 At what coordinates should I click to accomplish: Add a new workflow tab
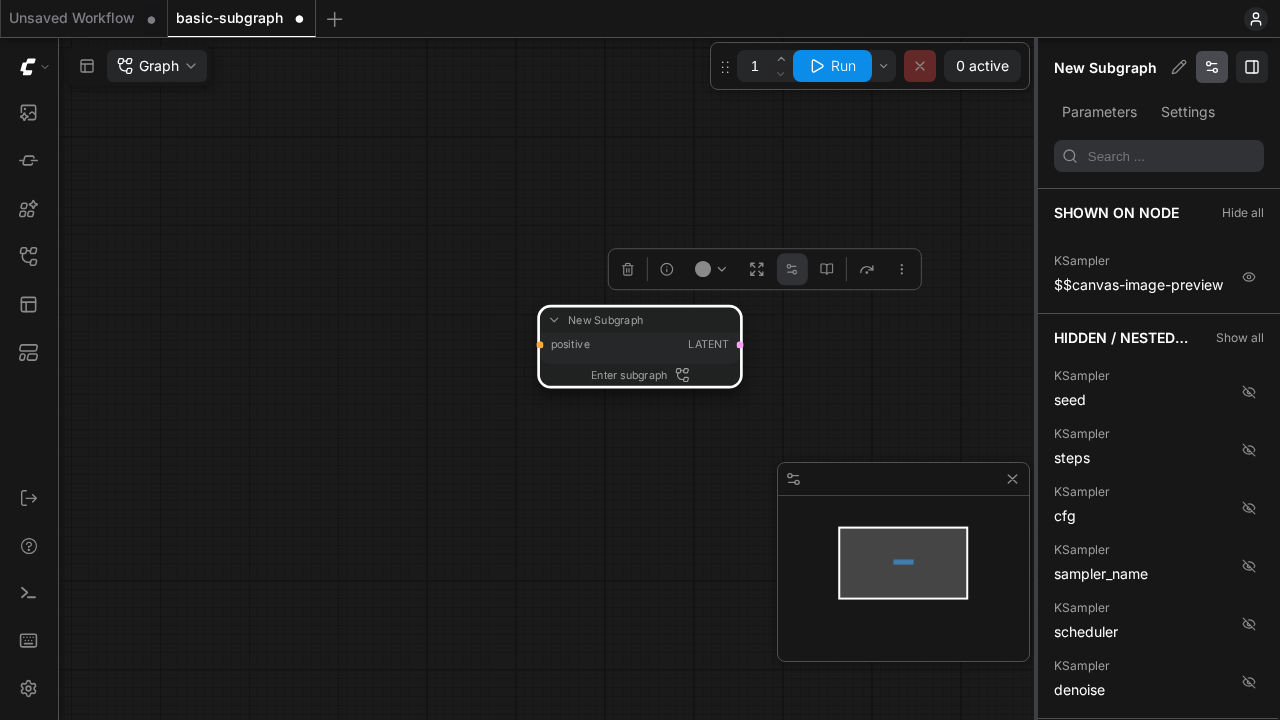pos(335,19)
